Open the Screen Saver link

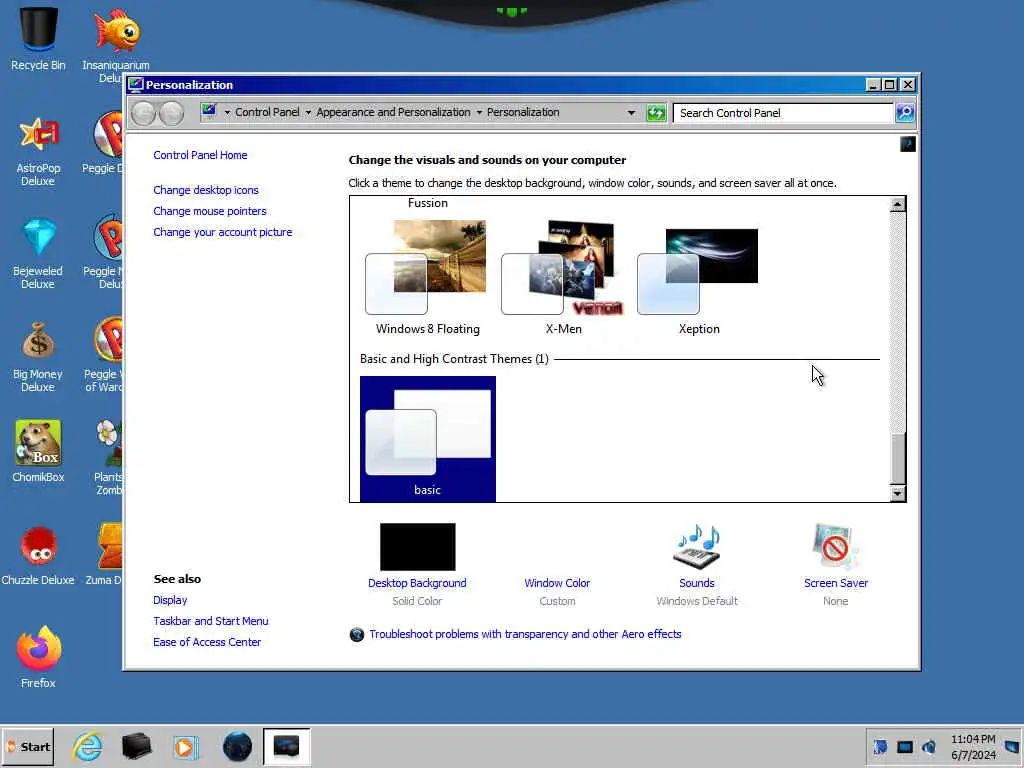(835, 583)
